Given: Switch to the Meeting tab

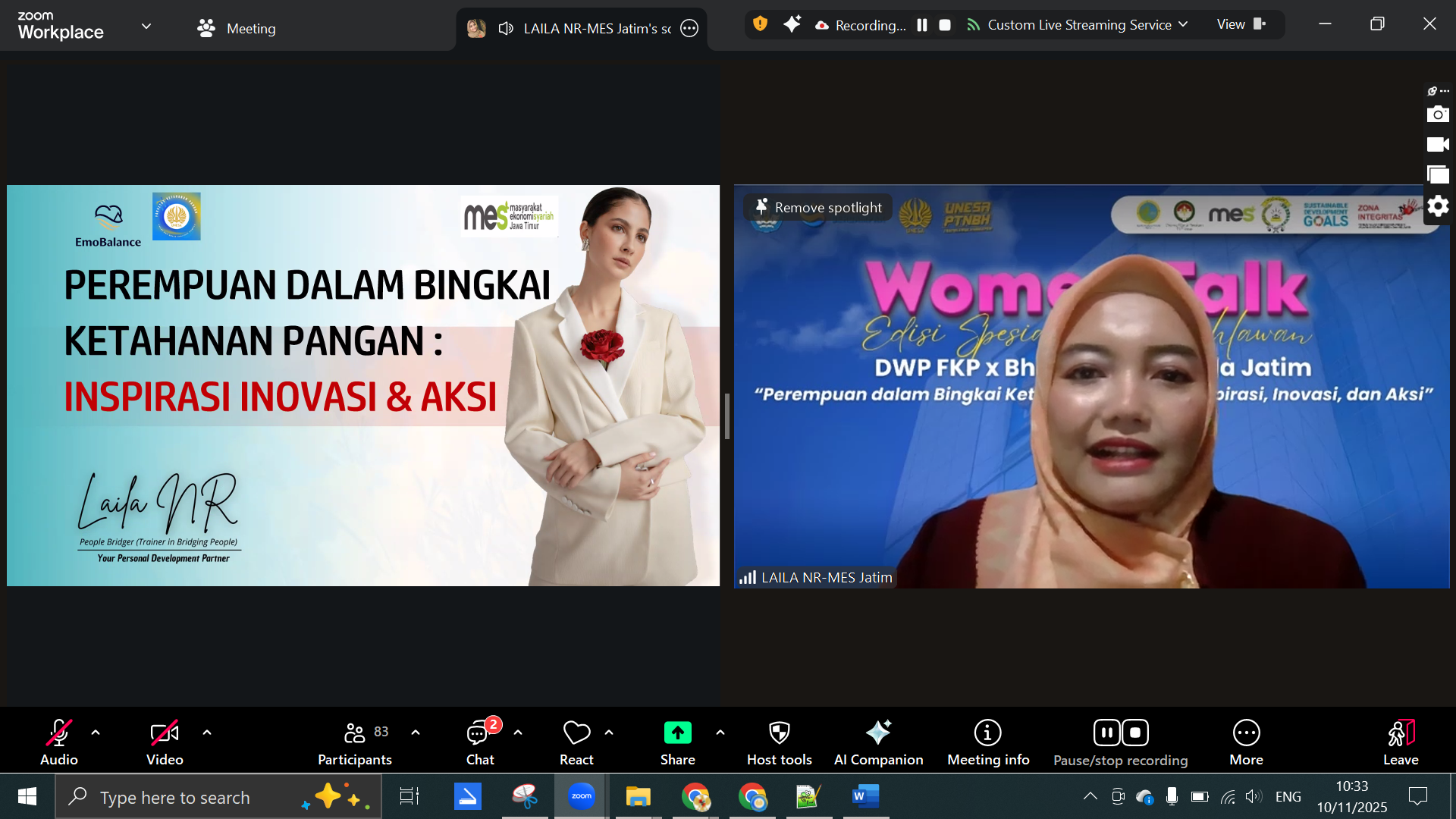Looking at the screenshot, I should 236,28.
